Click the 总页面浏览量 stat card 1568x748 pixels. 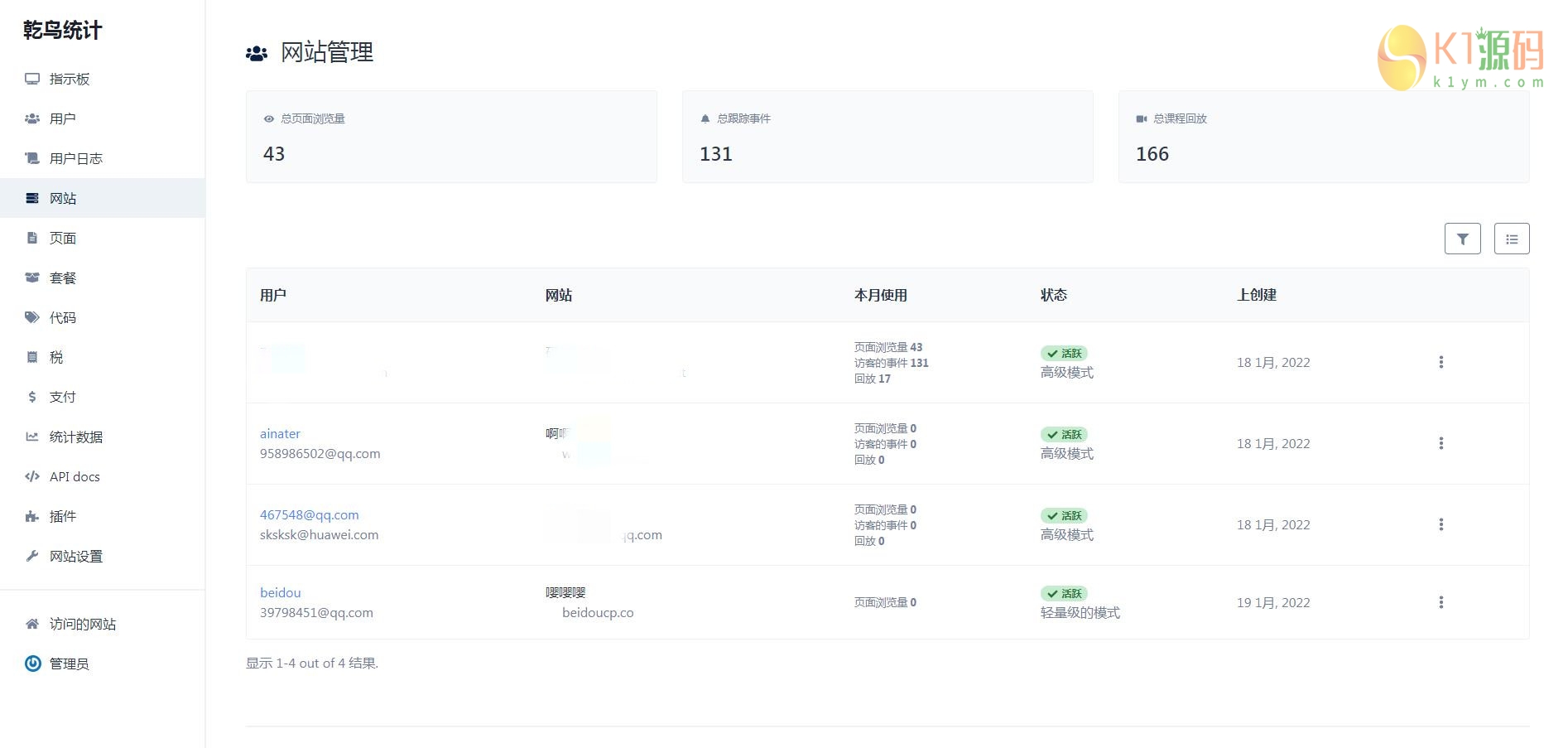(451, 137)
